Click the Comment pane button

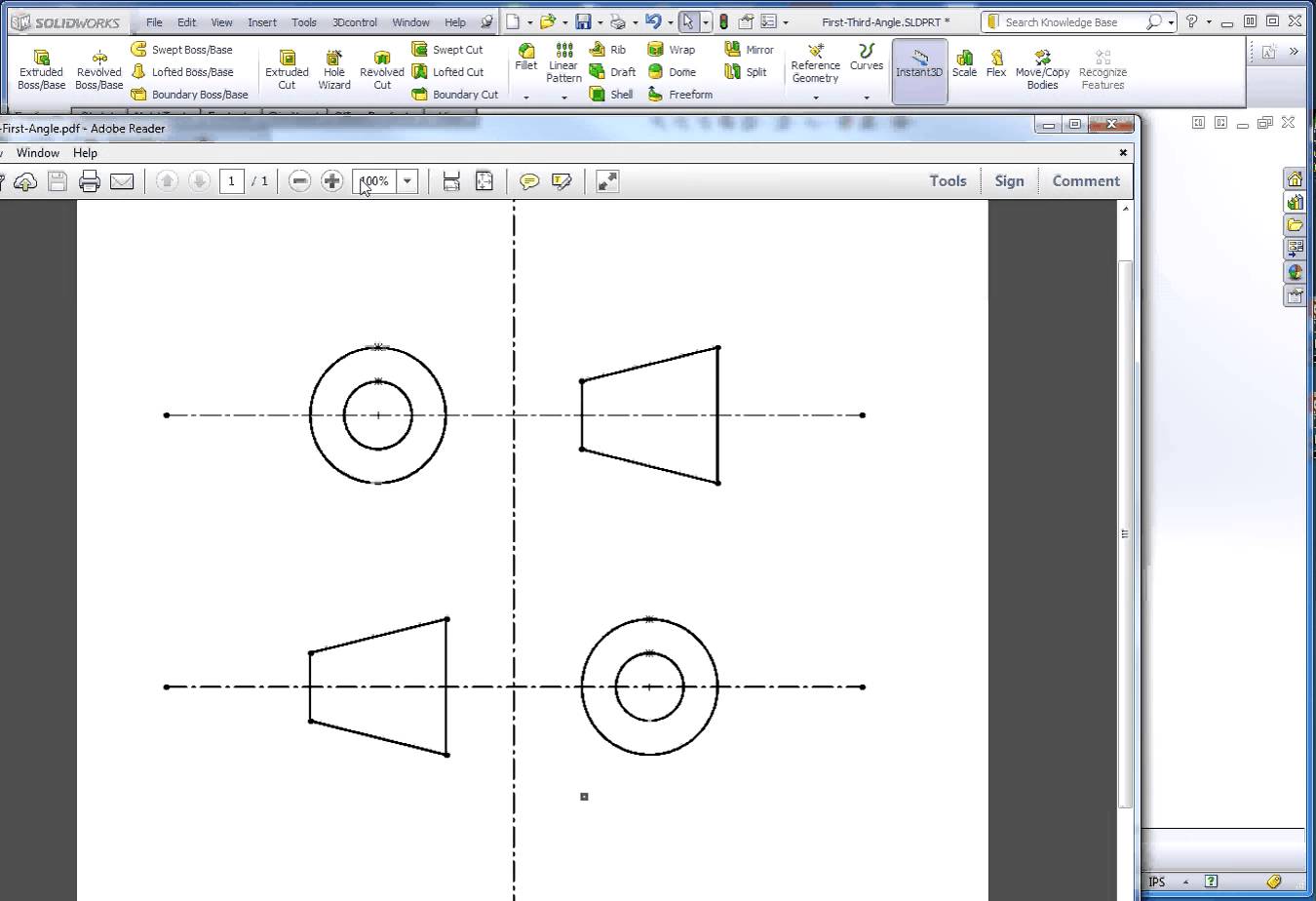pos(1085,181)
